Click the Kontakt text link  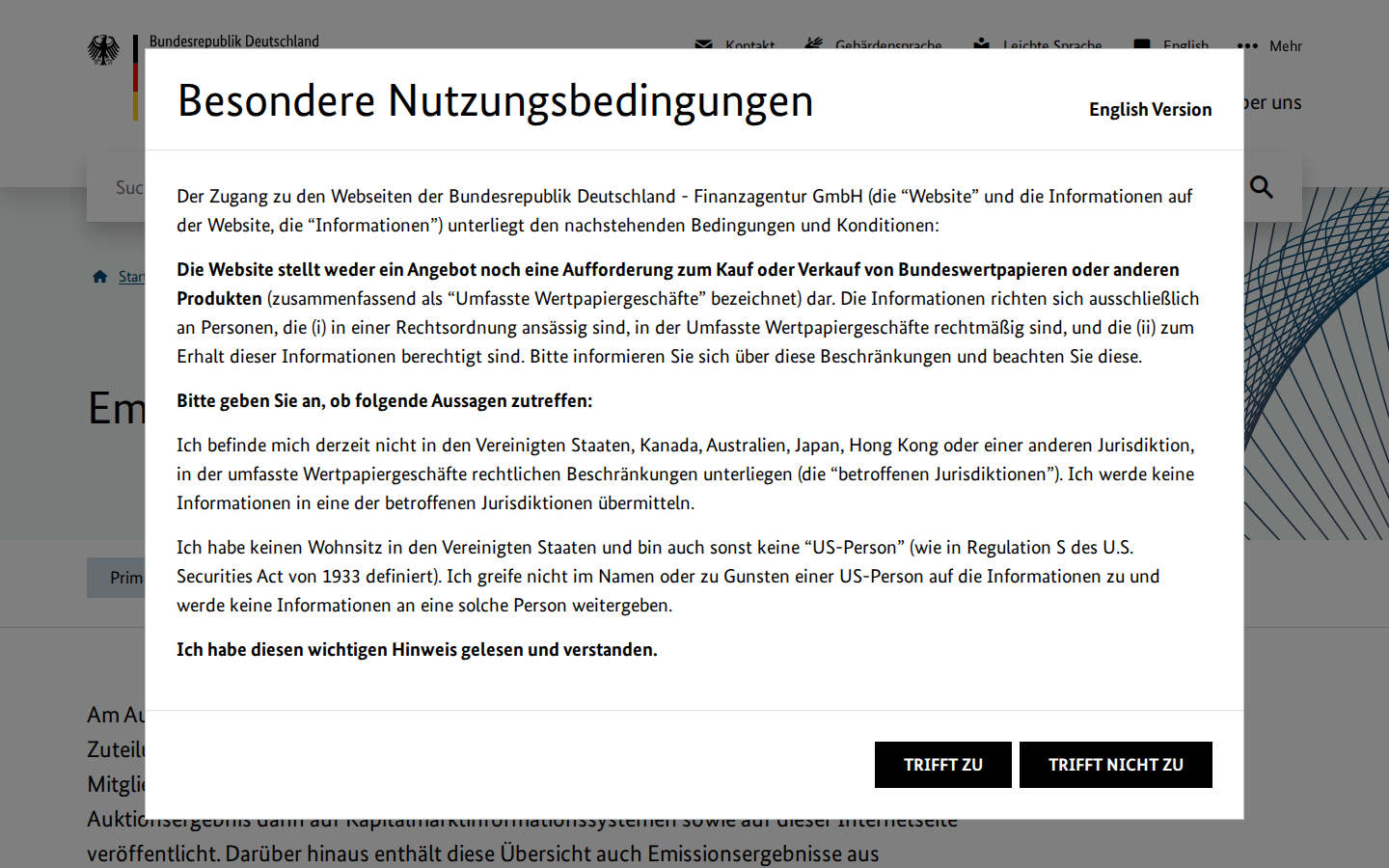(749, 44)
